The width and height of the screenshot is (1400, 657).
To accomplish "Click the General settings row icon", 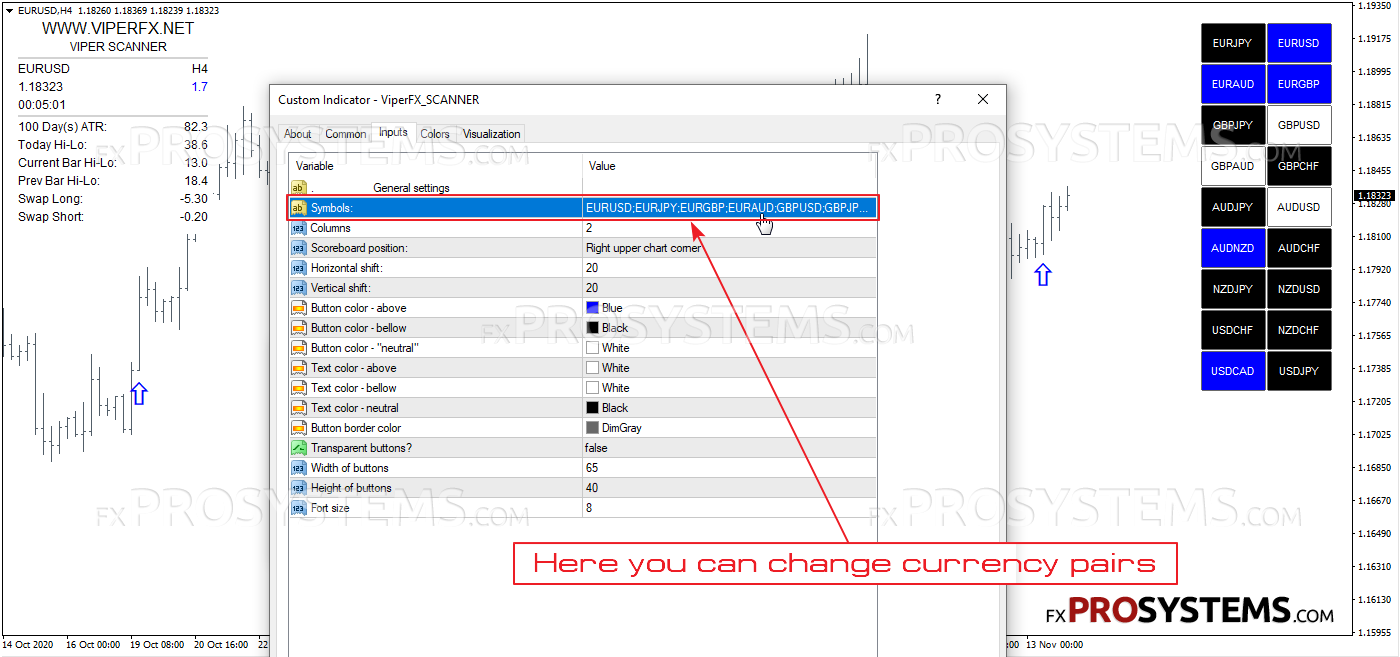I will coord(298,188).
